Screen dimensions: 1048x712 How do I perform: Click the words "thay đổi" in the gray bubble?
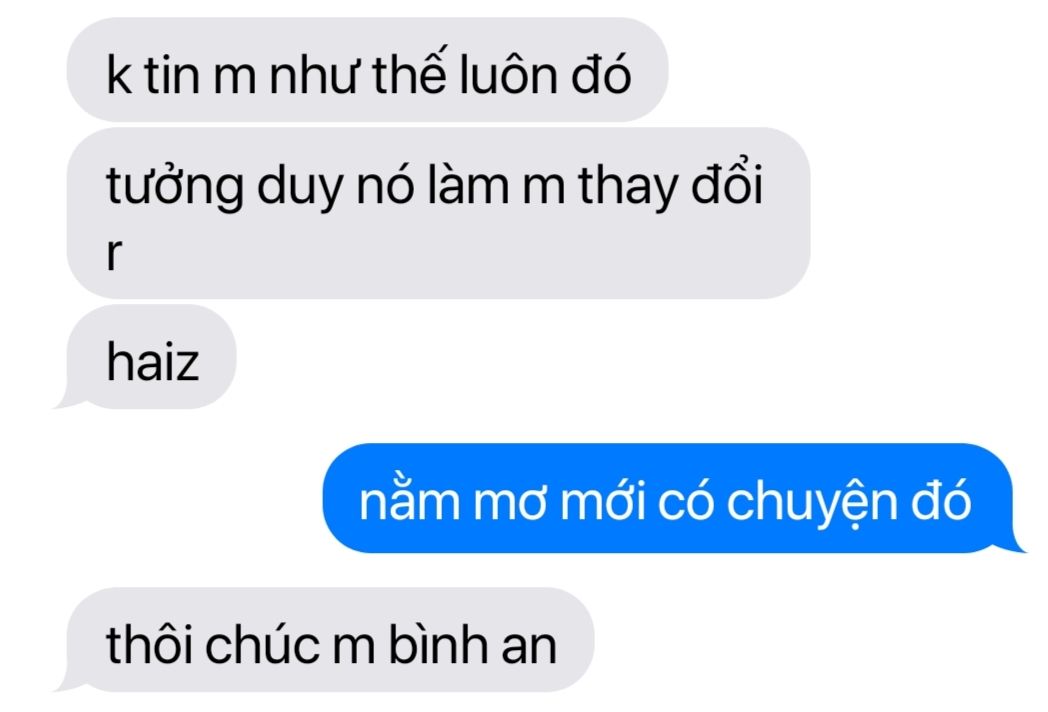[x=670, y=183]
